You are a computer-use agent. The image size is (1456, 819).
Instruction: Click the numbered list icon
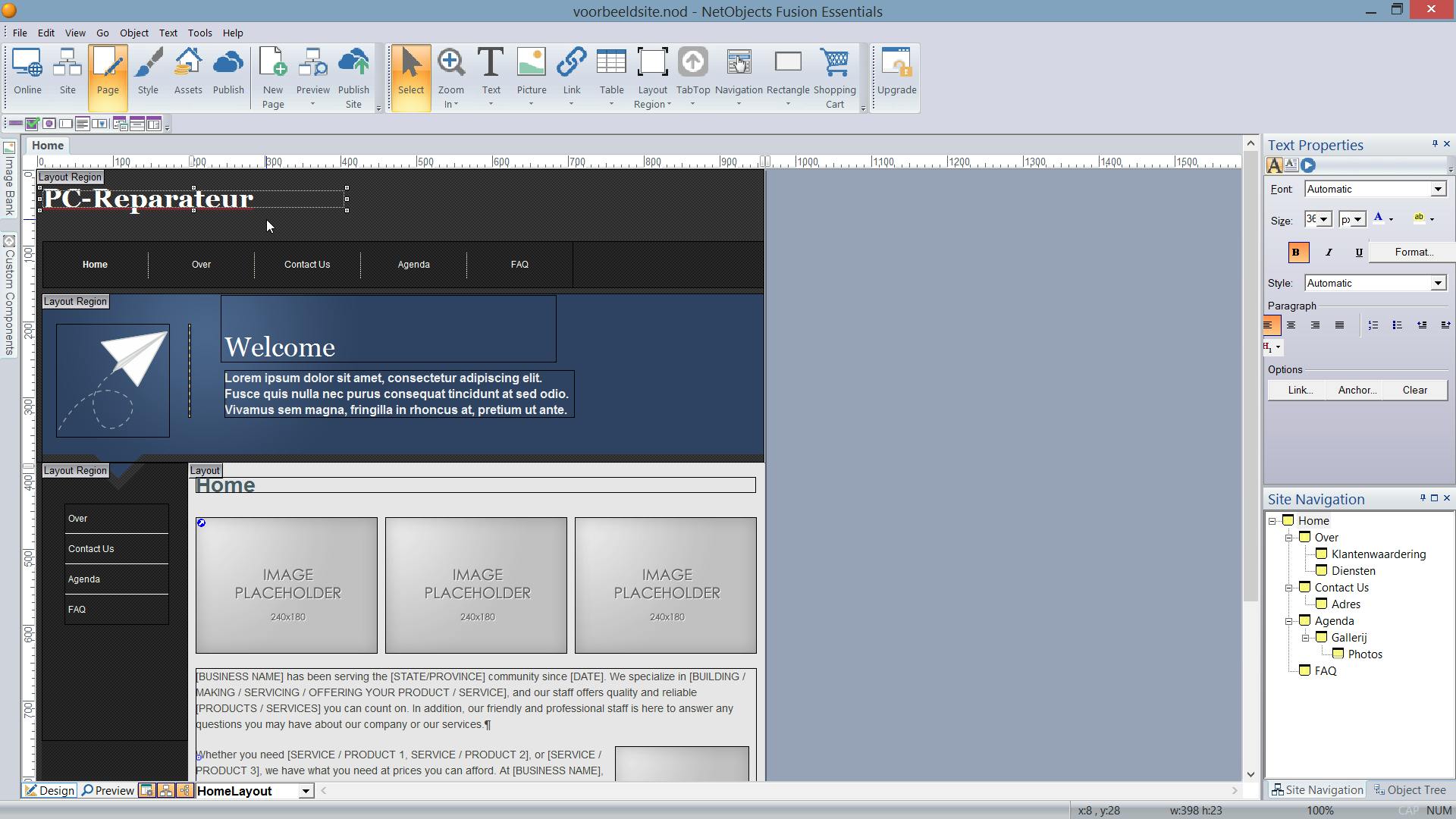click(1373, 325)
